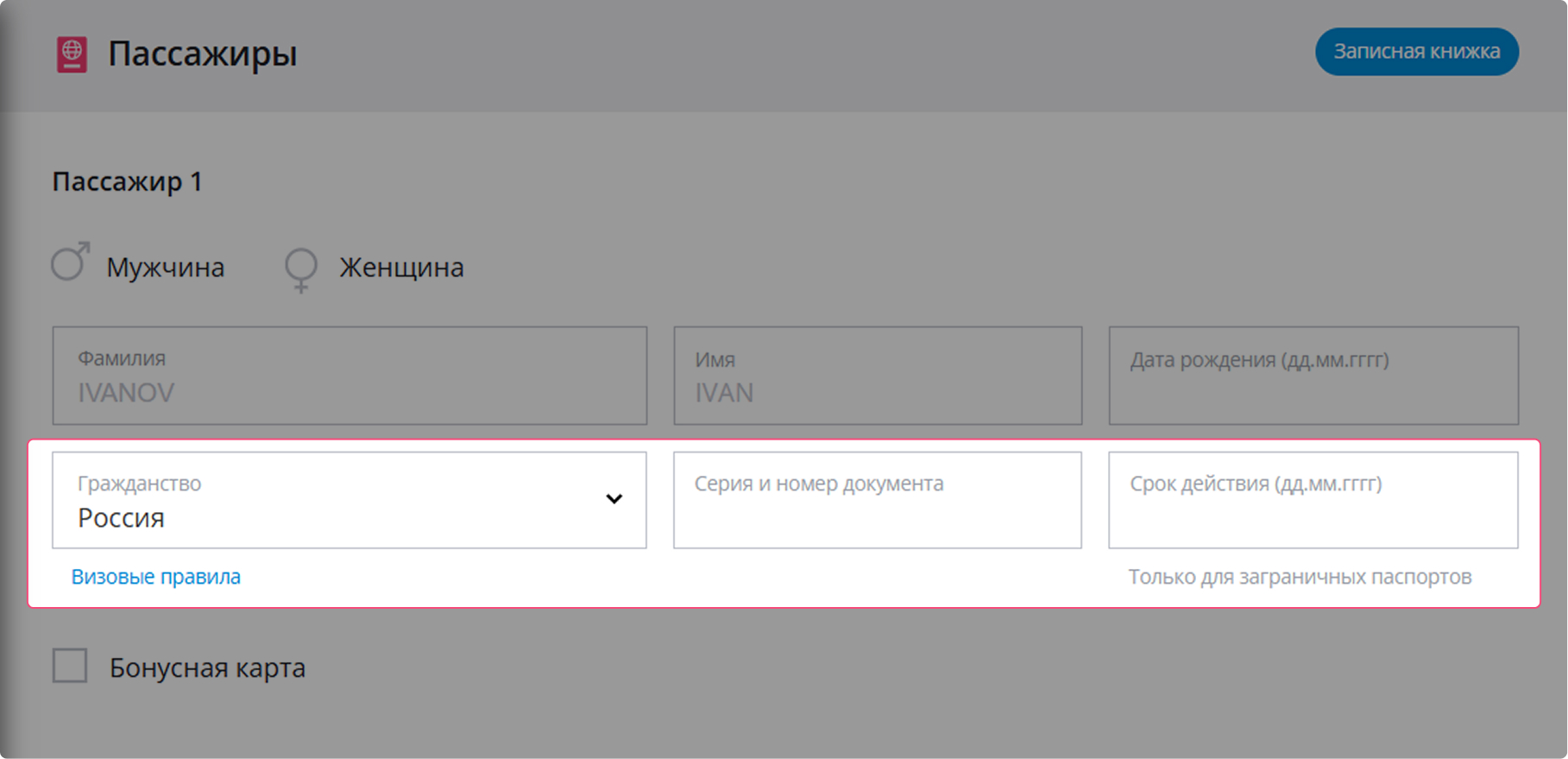Image resolution: width=1568 pixels, height=759 pixels.
Task: Click the red passport icon beside Пассажиры
Action: coord(72,54)
